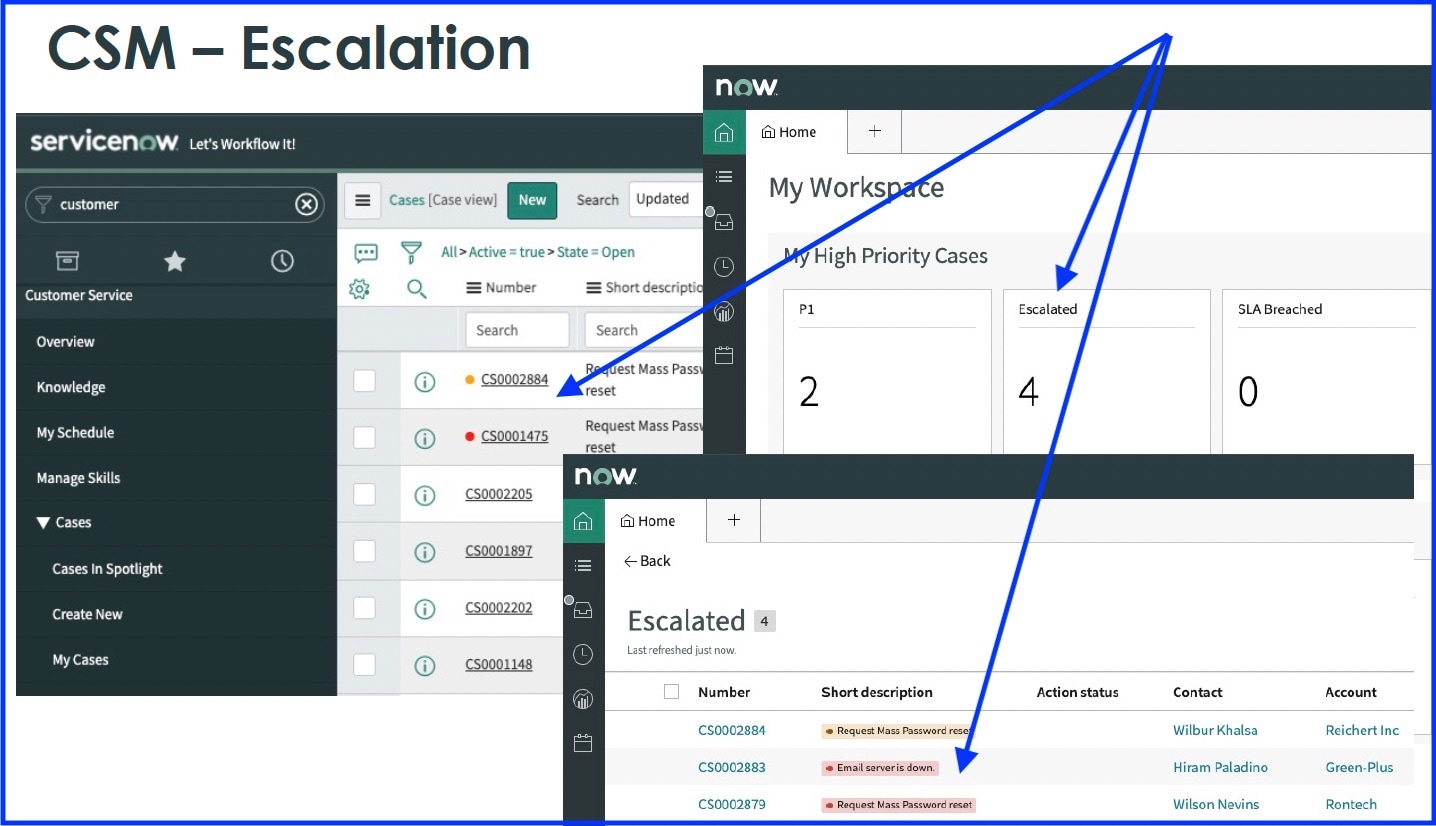1436x826 pixels.
Task: Open contact link Wilbur Khalsa
Action: point(1215,730)
